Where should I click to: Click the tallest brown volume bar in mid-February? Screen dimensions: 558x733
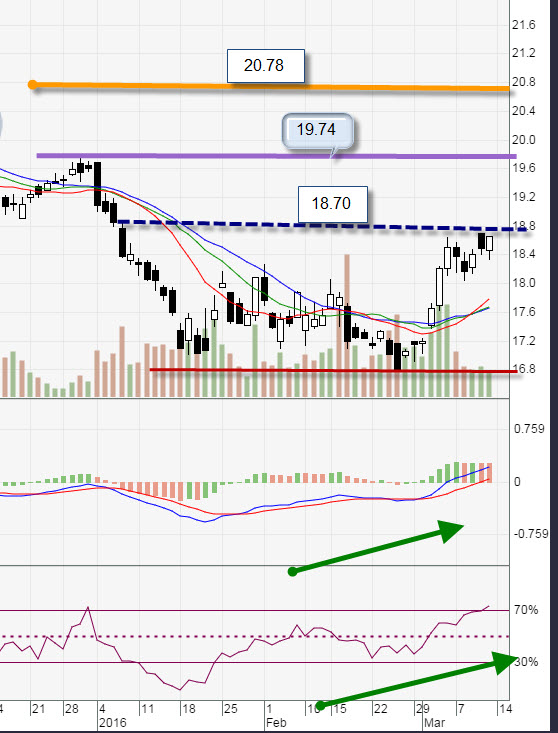pyautogui.click(x=347, y=326)
